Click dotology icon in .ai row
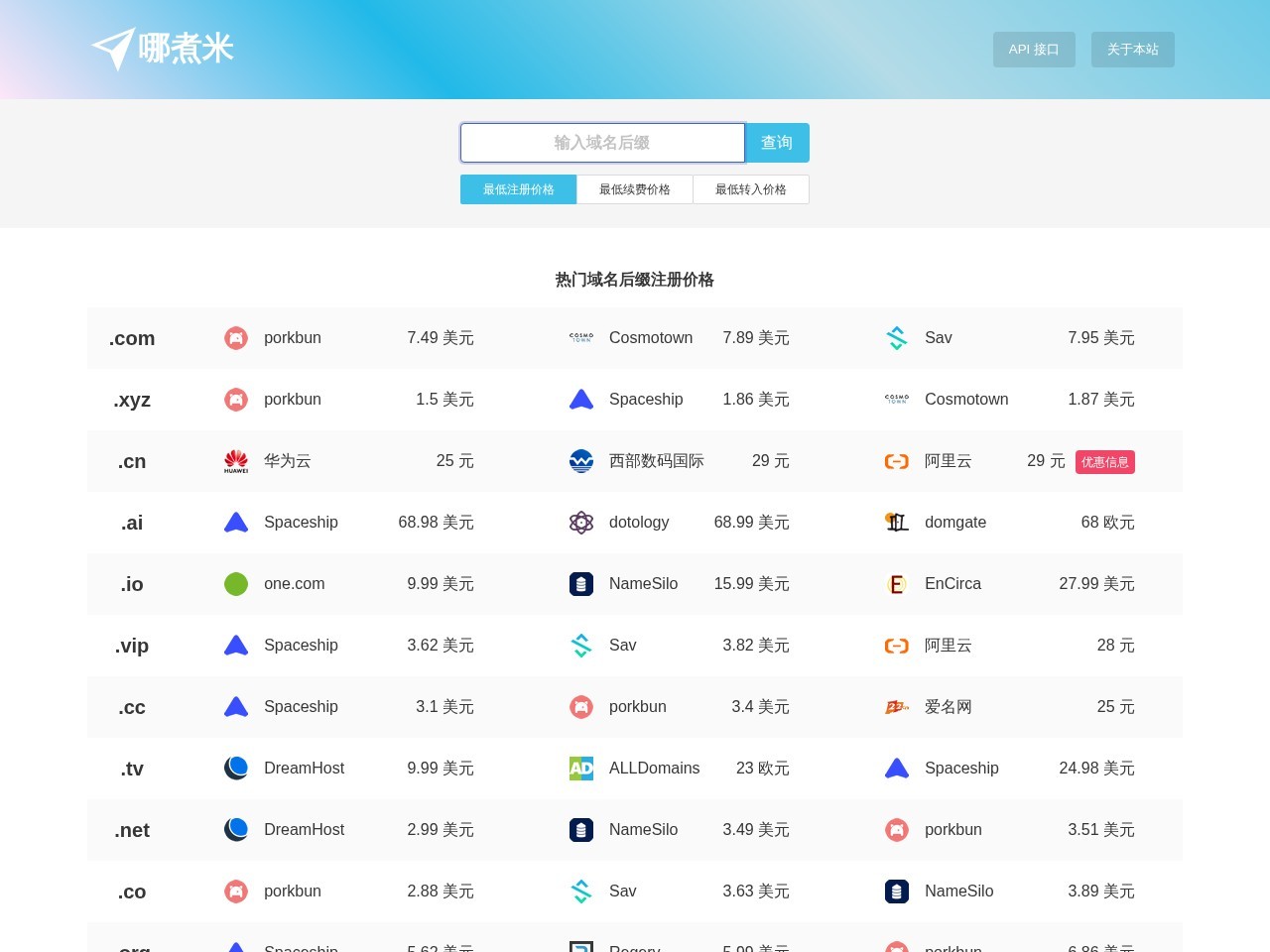The image size is (1270, 952). pos(581,523)
